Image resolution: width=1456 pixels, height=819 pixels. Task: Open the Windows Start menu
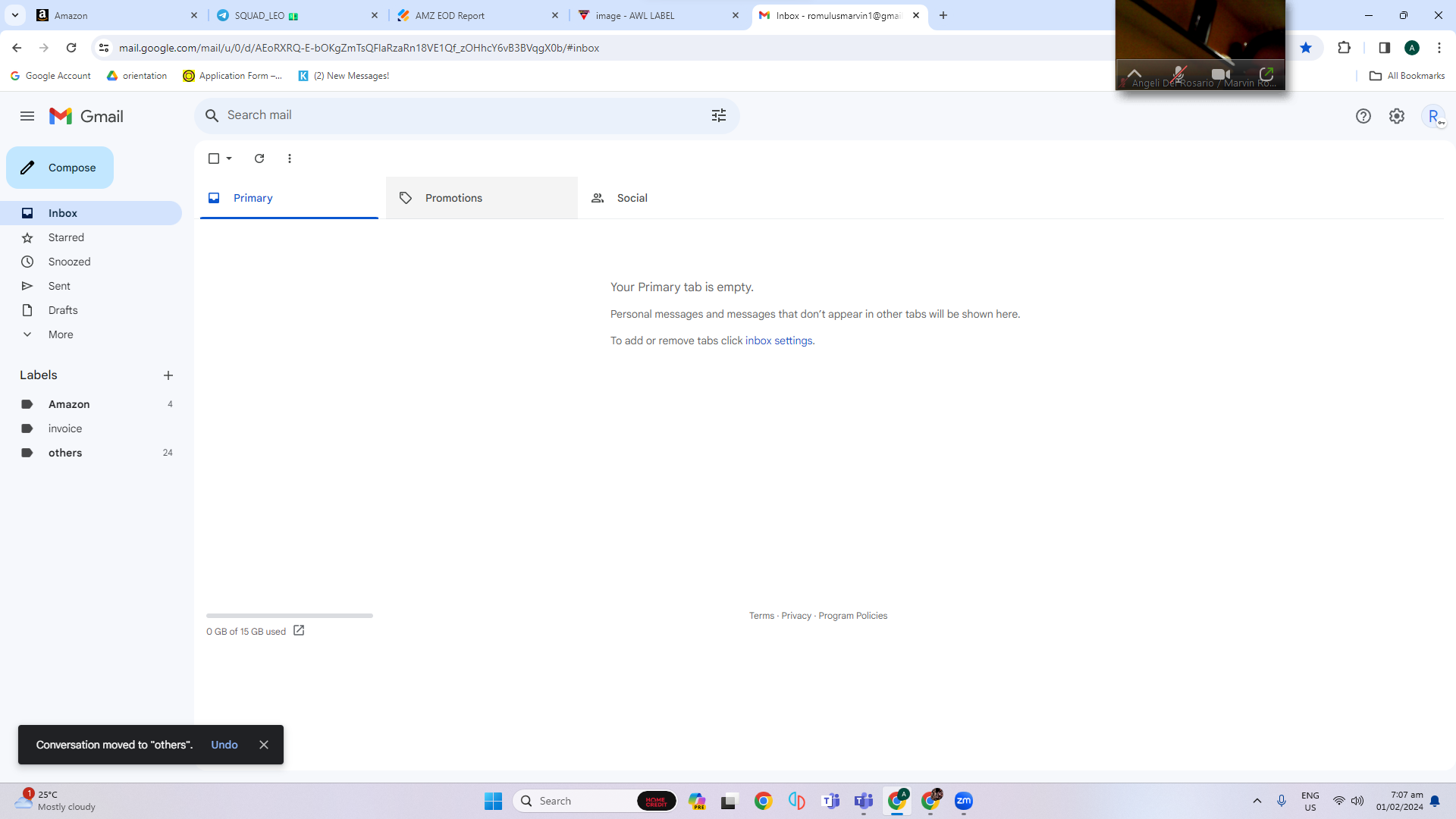pos(493,801)
